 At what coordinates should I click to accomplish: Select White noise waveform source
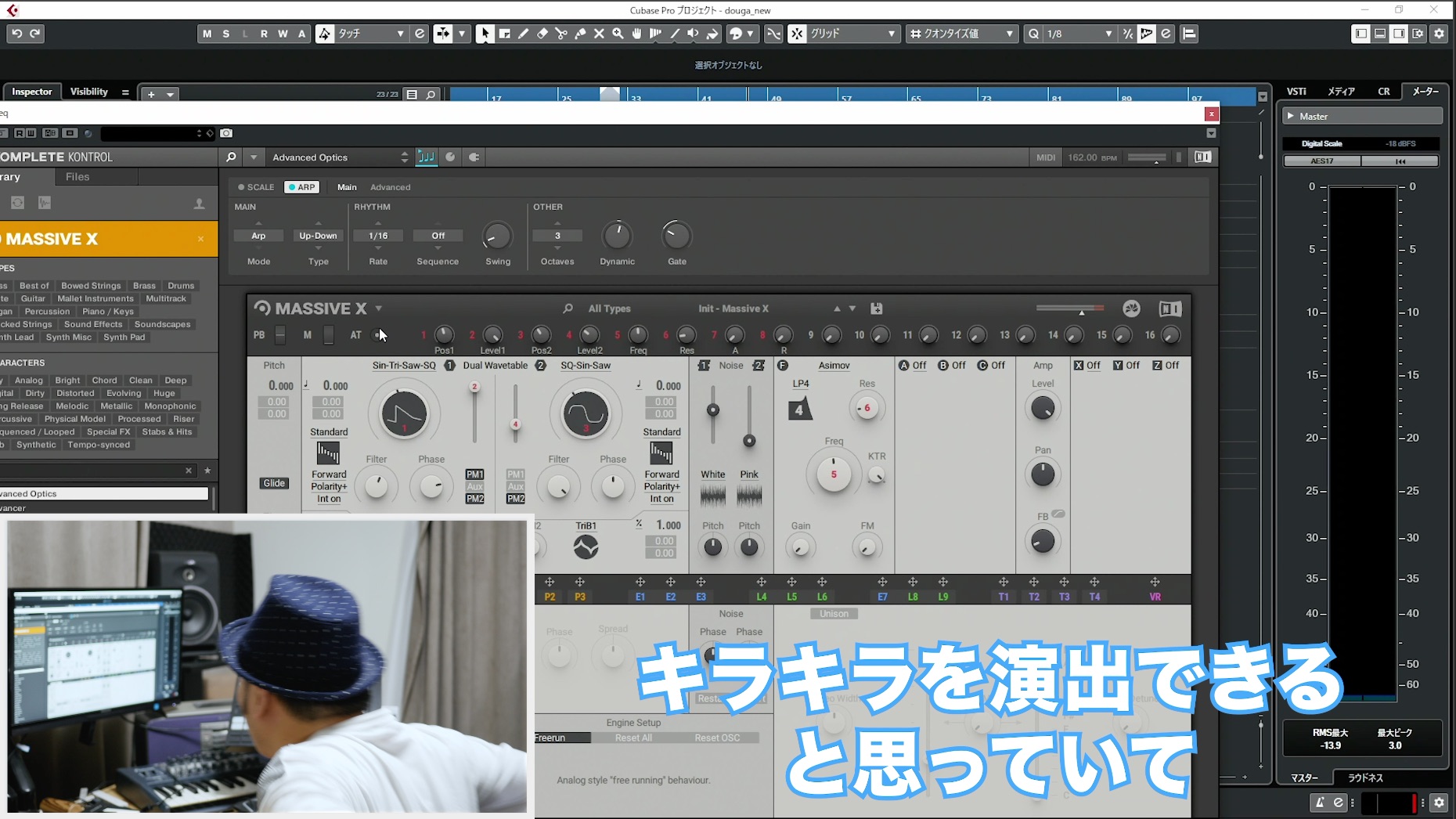pos(712,495)
